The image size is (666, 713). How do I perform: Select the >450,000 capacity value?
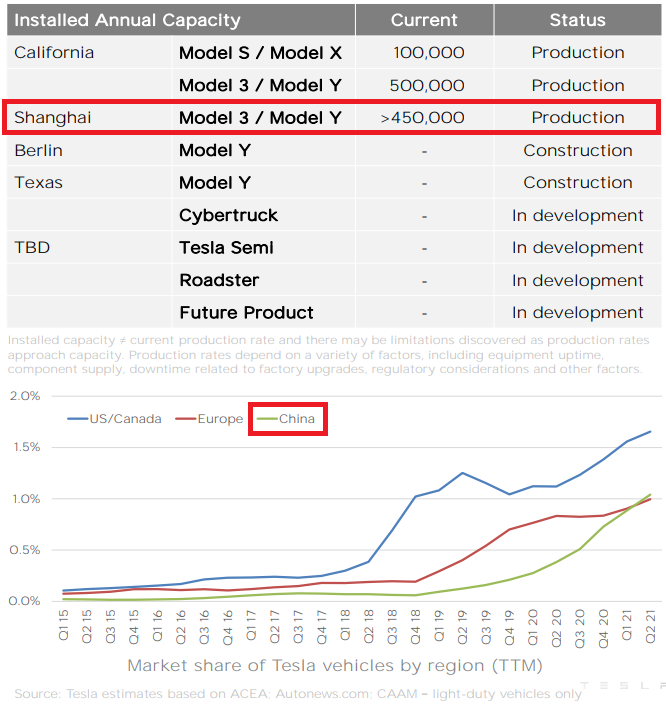click(423, 118)
